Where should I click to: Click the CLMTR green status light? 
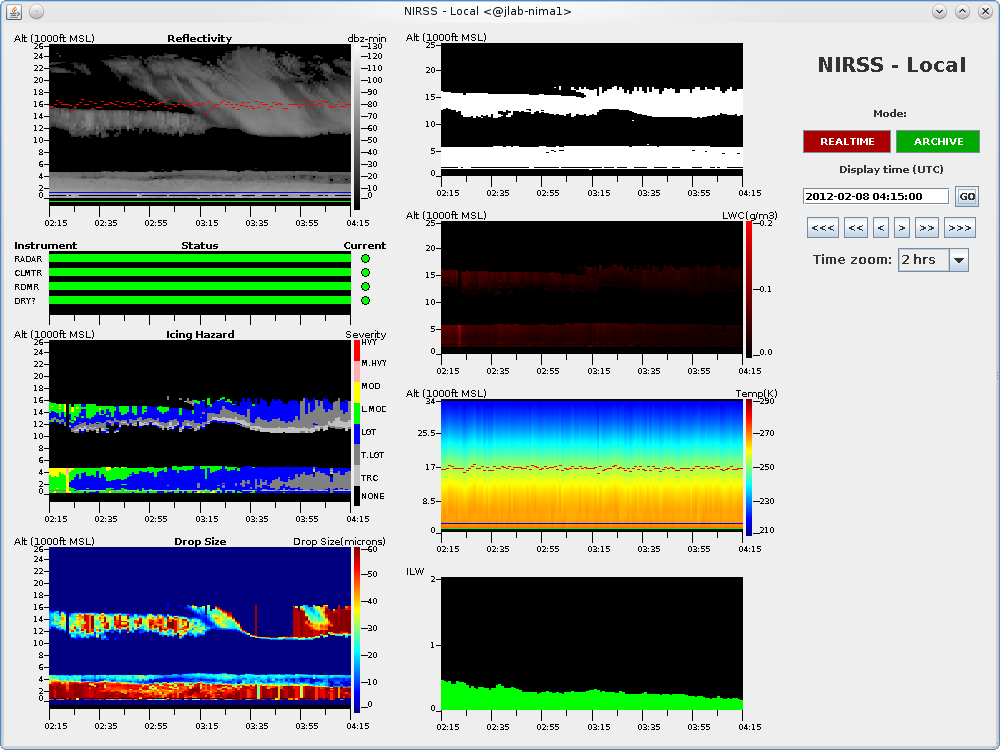click(x=365, y=272)
